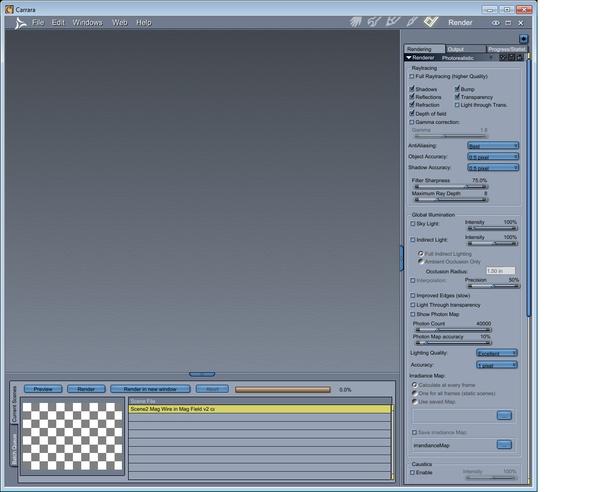Open the AntiAliasing dropdown
The height and width of the screenshot is (492, 600).
(x=493, y=146)
